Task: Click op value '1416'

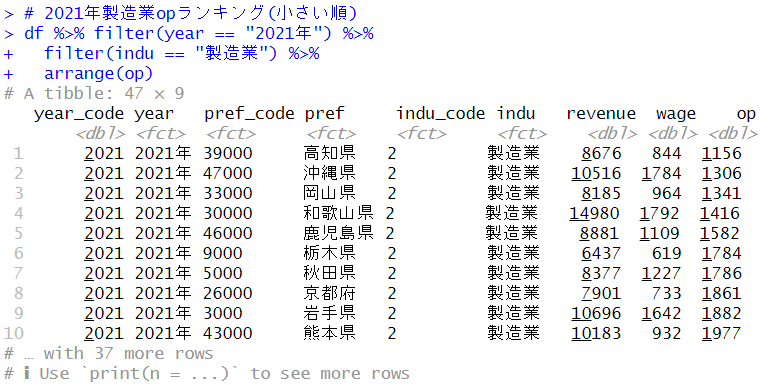Action: [x=720, y=213]
